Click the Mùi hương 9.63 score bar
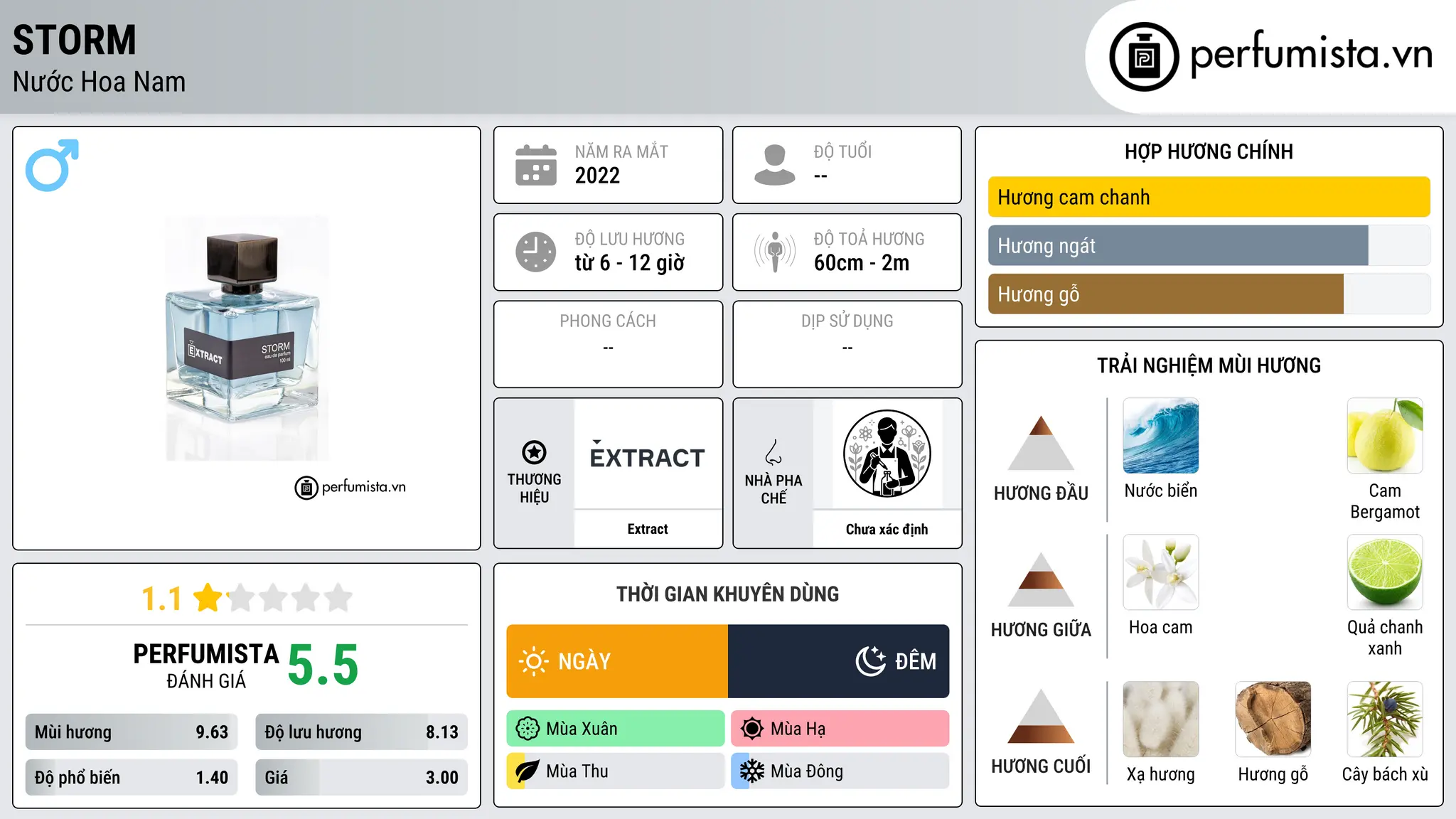Image resolution: width=1456 pixels, height=819 pixels. 132,732
